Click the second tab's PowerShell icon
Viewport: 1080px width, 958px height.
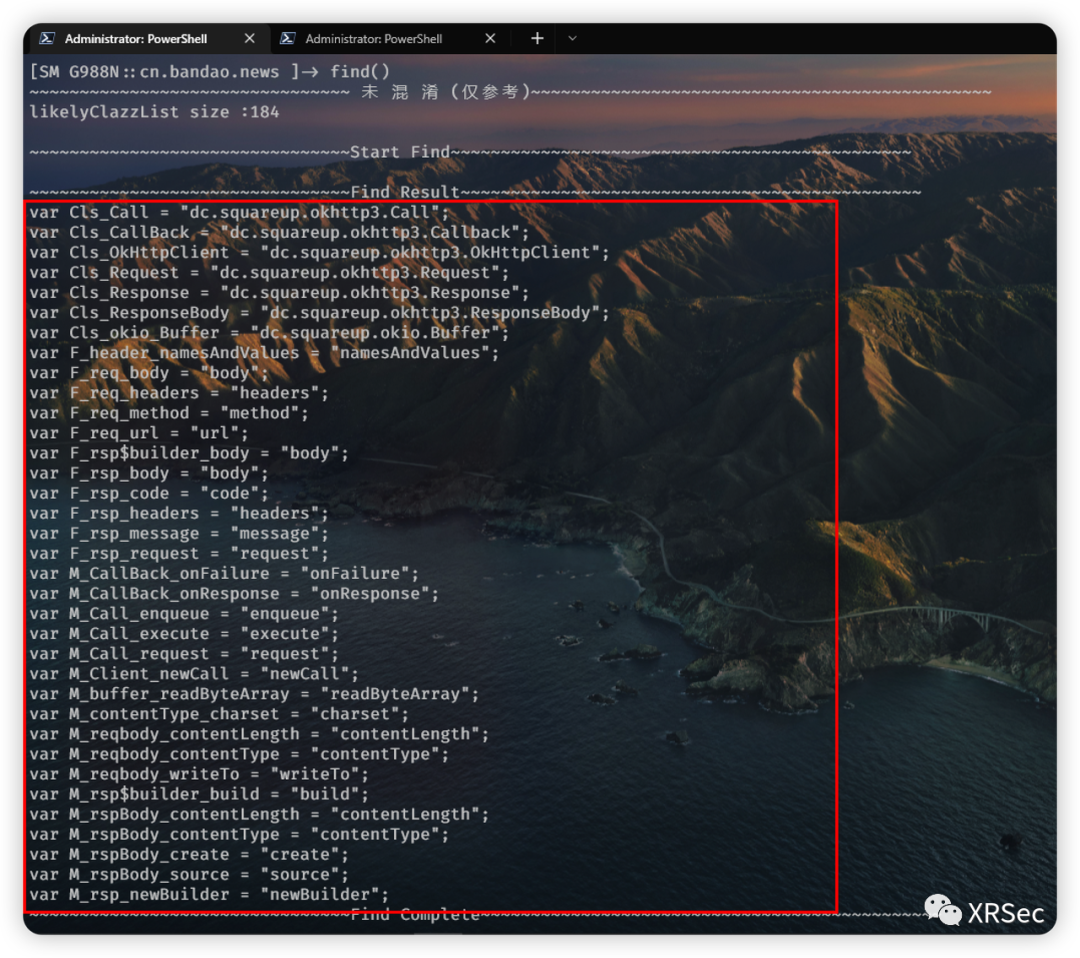[287, 39]
